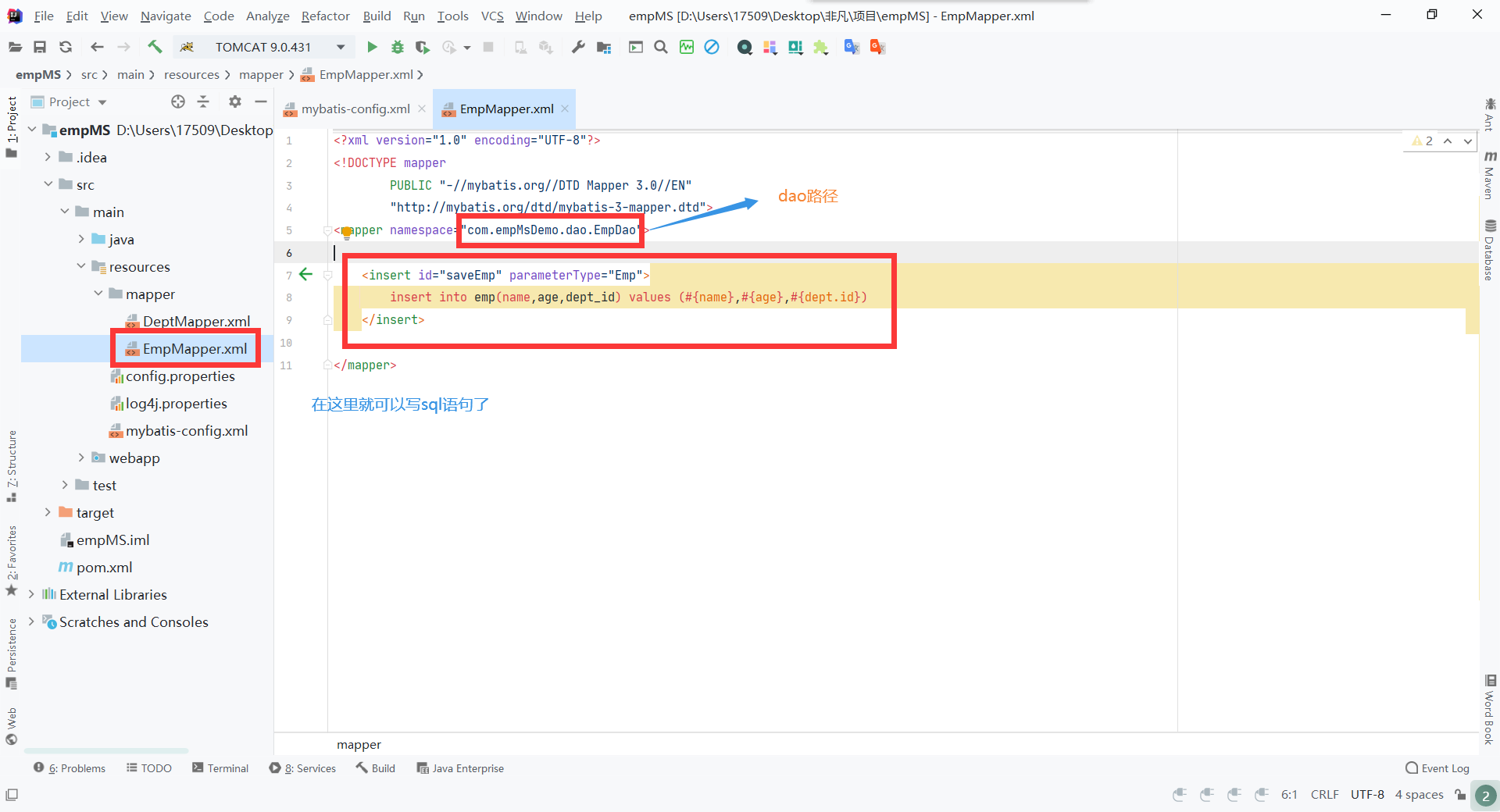Toggle the Web tool window
The width and height of the screenshot is (1500, 812).
click(x=12, y=726)
